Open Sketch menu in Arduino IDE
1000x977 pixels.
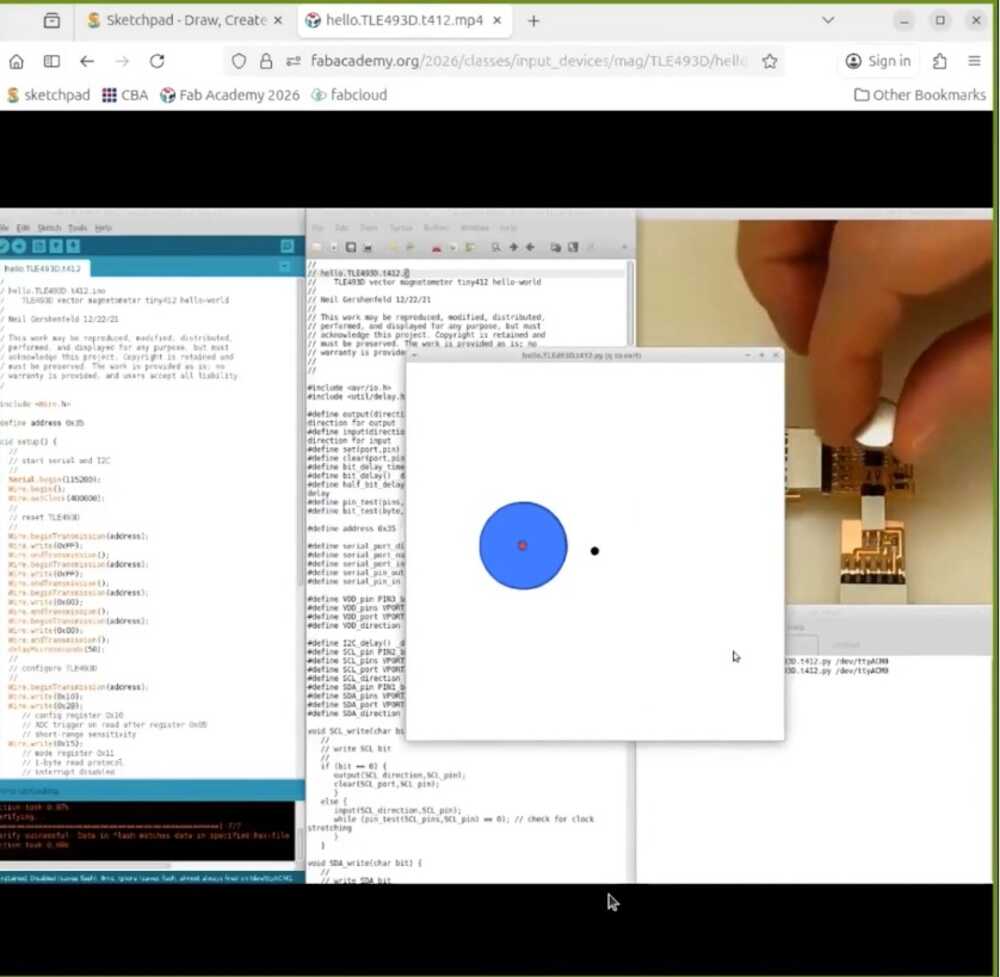click(49, 228)
